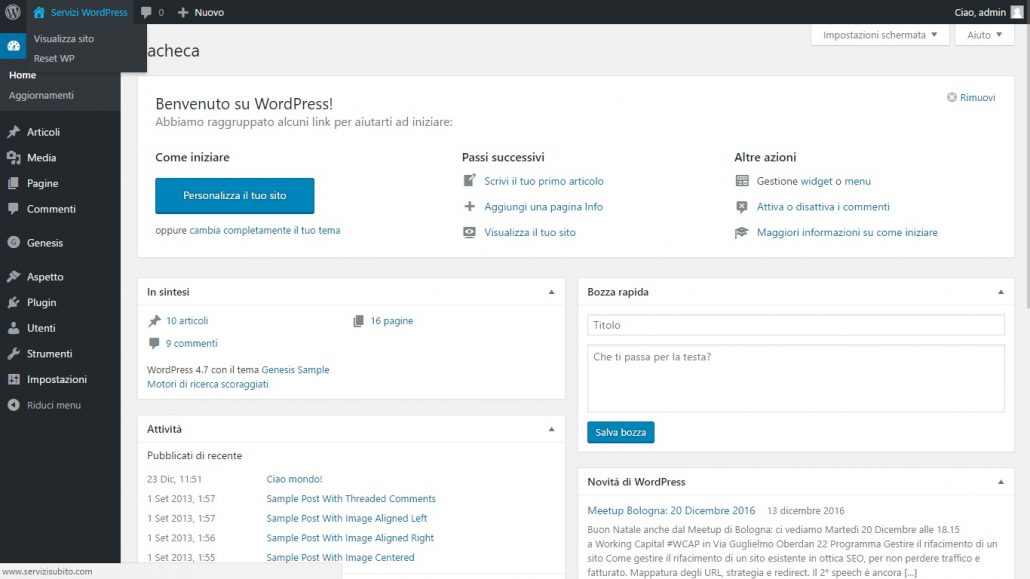1030x579 pixels.
Task: Open the Plugin sidebar icon
Action: point(14,302)
